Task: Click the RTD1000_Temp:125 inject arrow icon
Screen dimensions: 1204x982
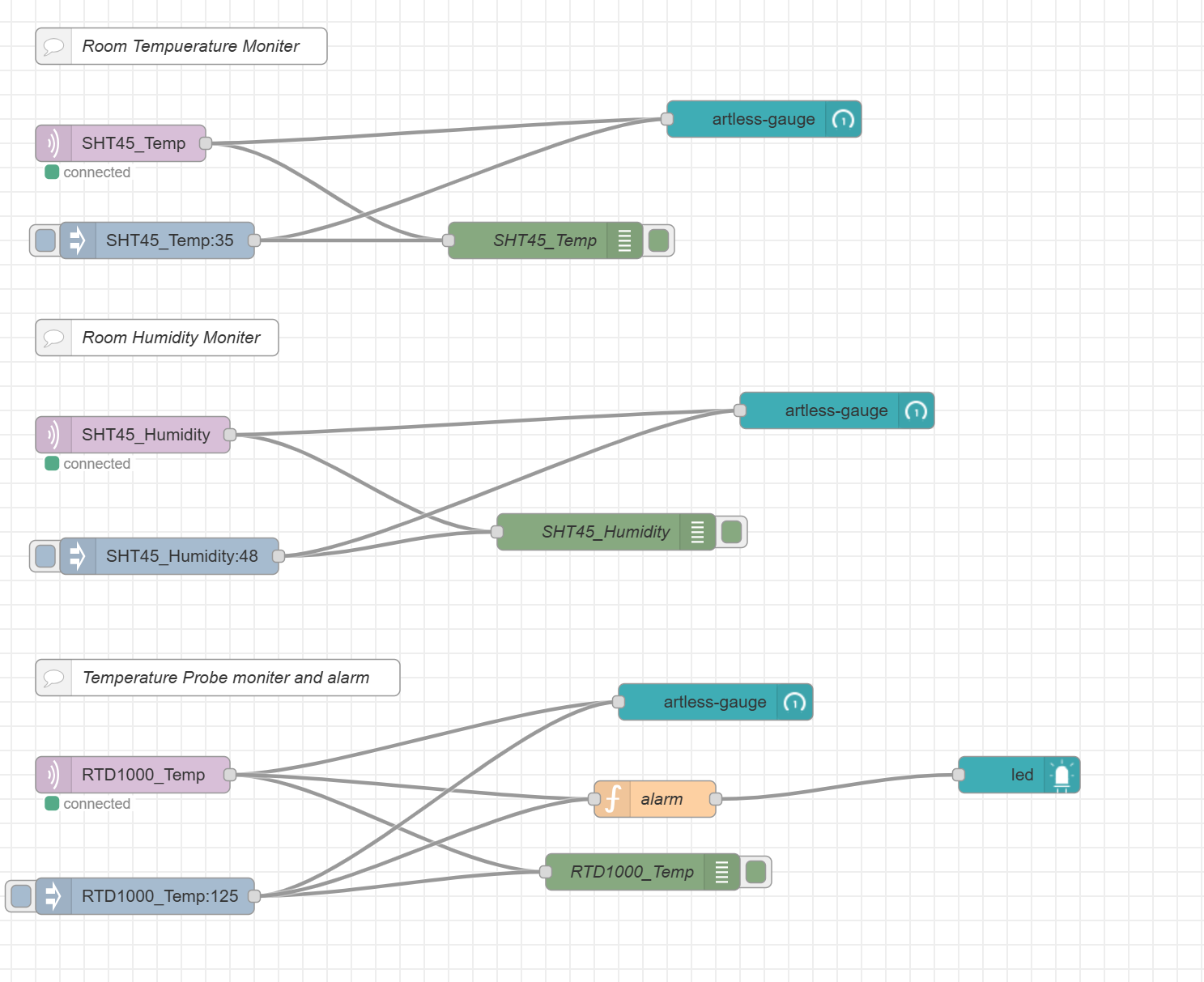Action: pos(53,896)
